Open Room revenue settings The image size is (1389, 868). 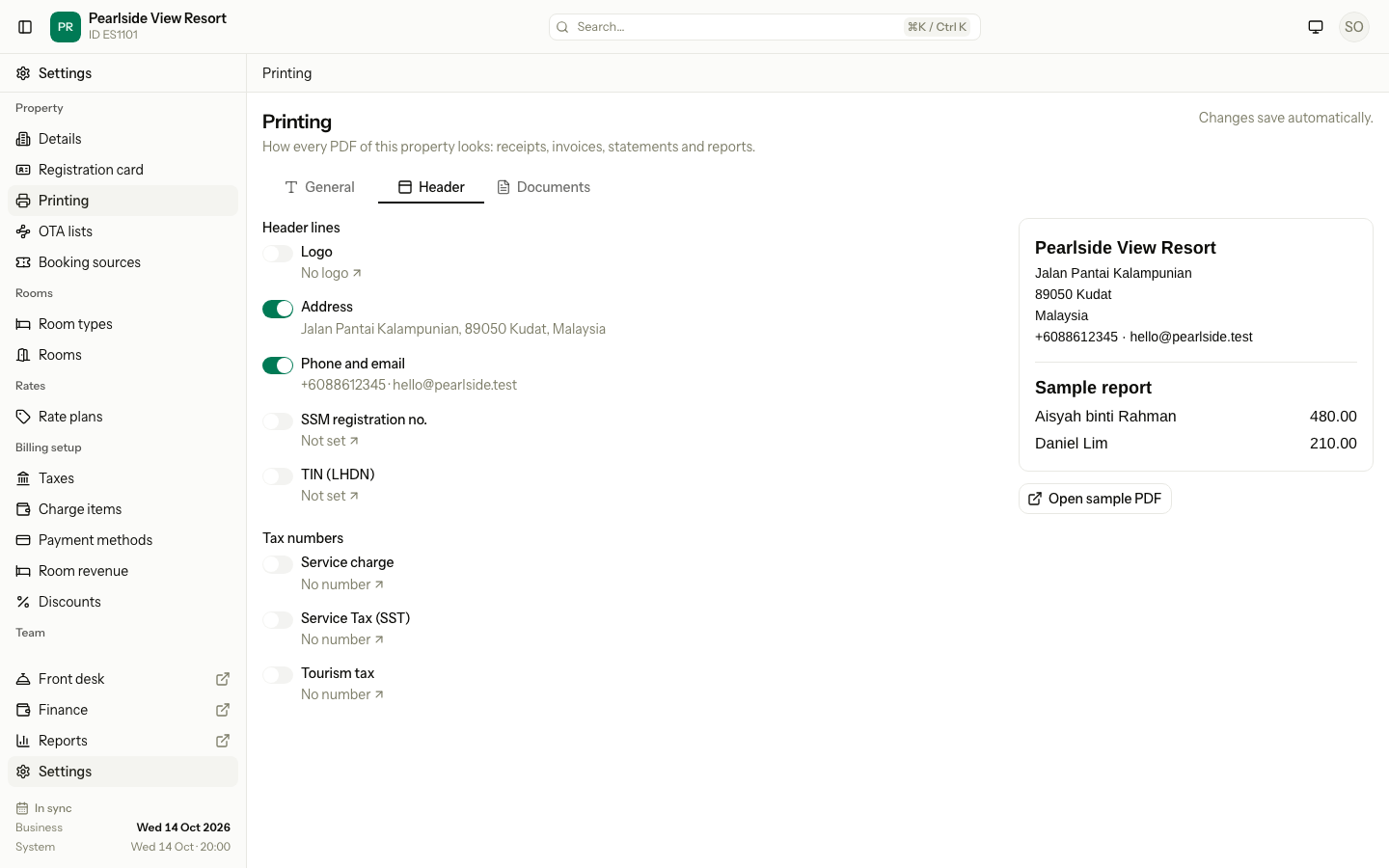123,571
